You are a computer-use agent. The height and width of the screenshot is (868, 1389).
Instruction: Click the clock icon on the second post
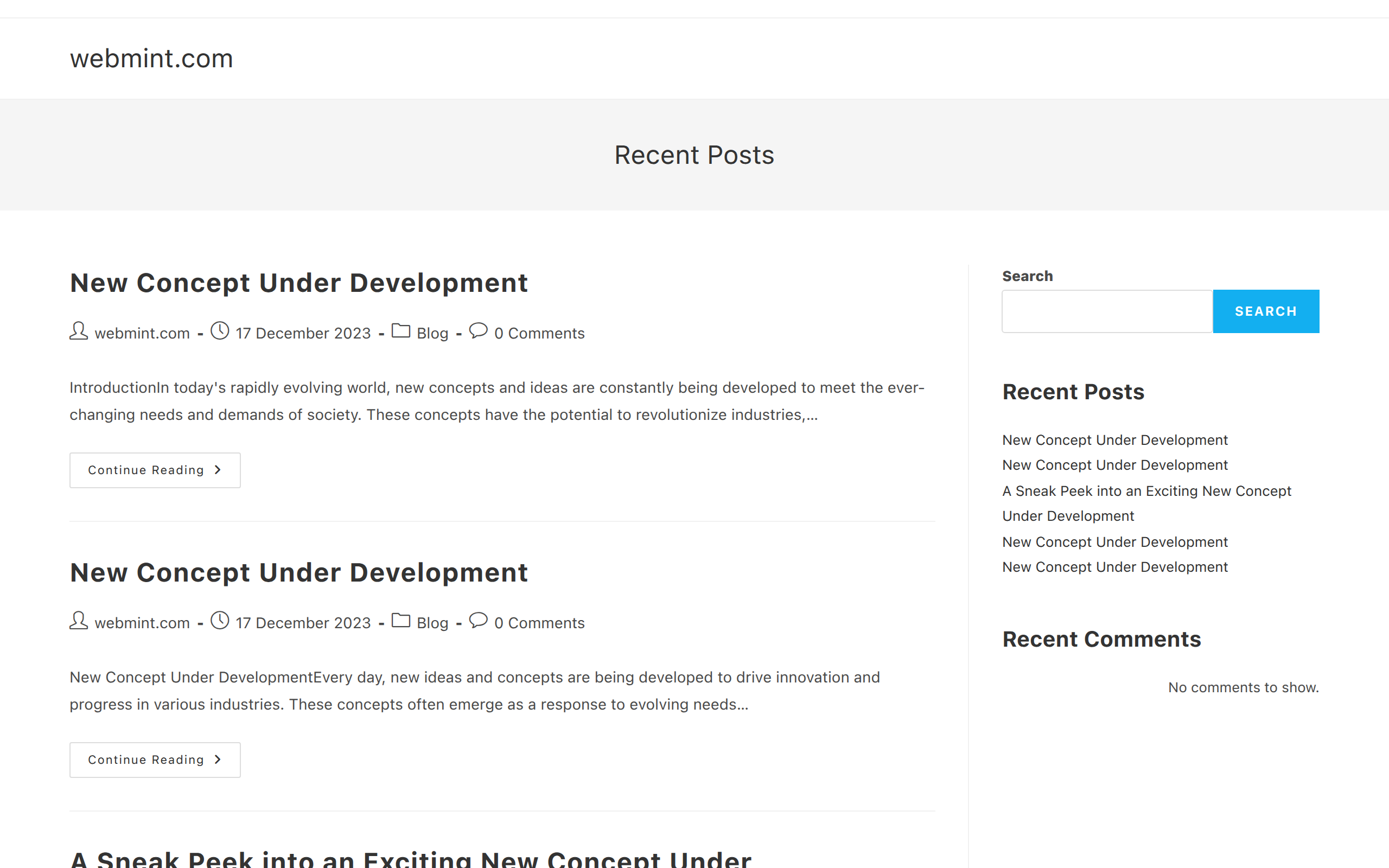(x=220, y=621)
